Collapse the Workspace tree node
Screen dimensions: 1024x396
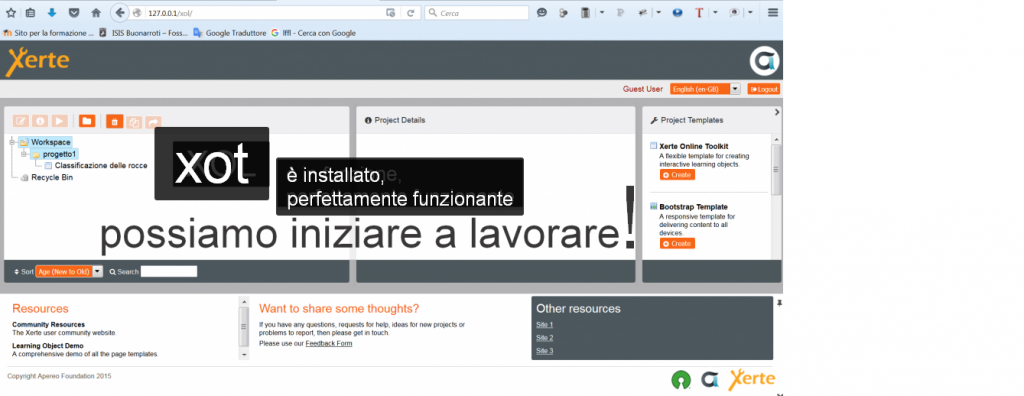pyautogui.click(x=12, y=142)
